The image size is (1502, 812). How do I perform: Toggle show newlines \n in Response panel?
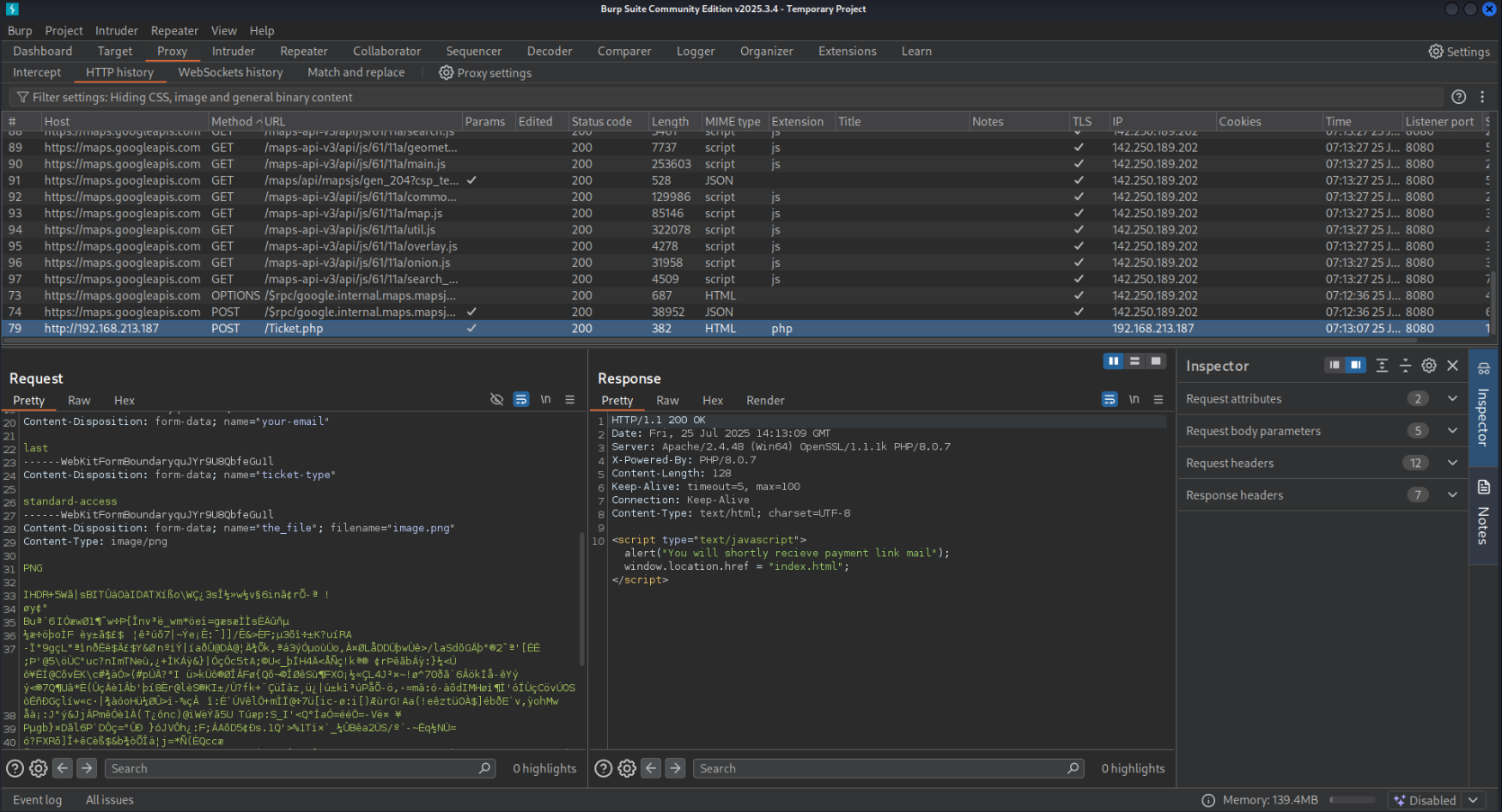pos(1134,400)
